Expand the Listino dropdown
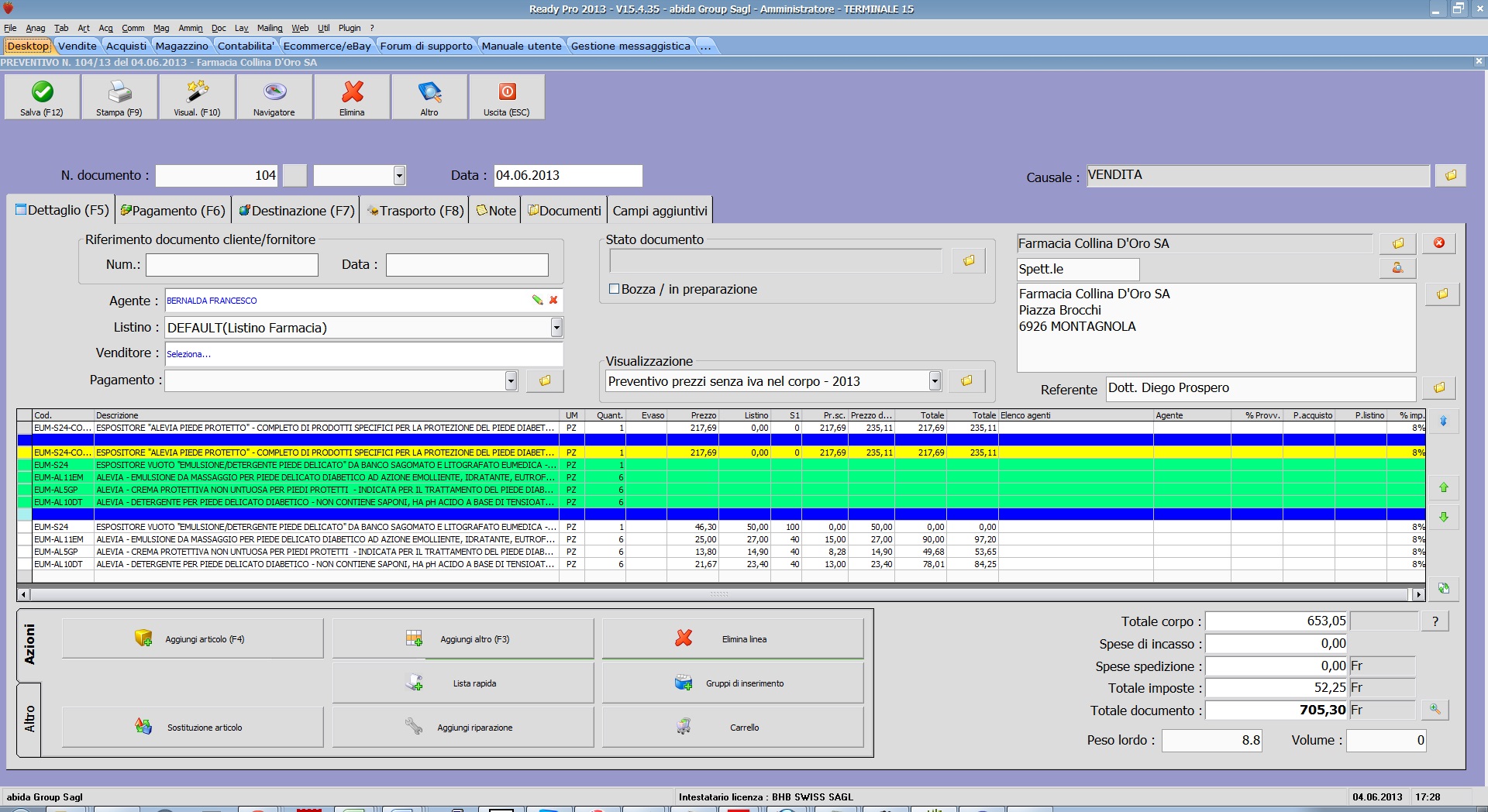 click(556, 328)
